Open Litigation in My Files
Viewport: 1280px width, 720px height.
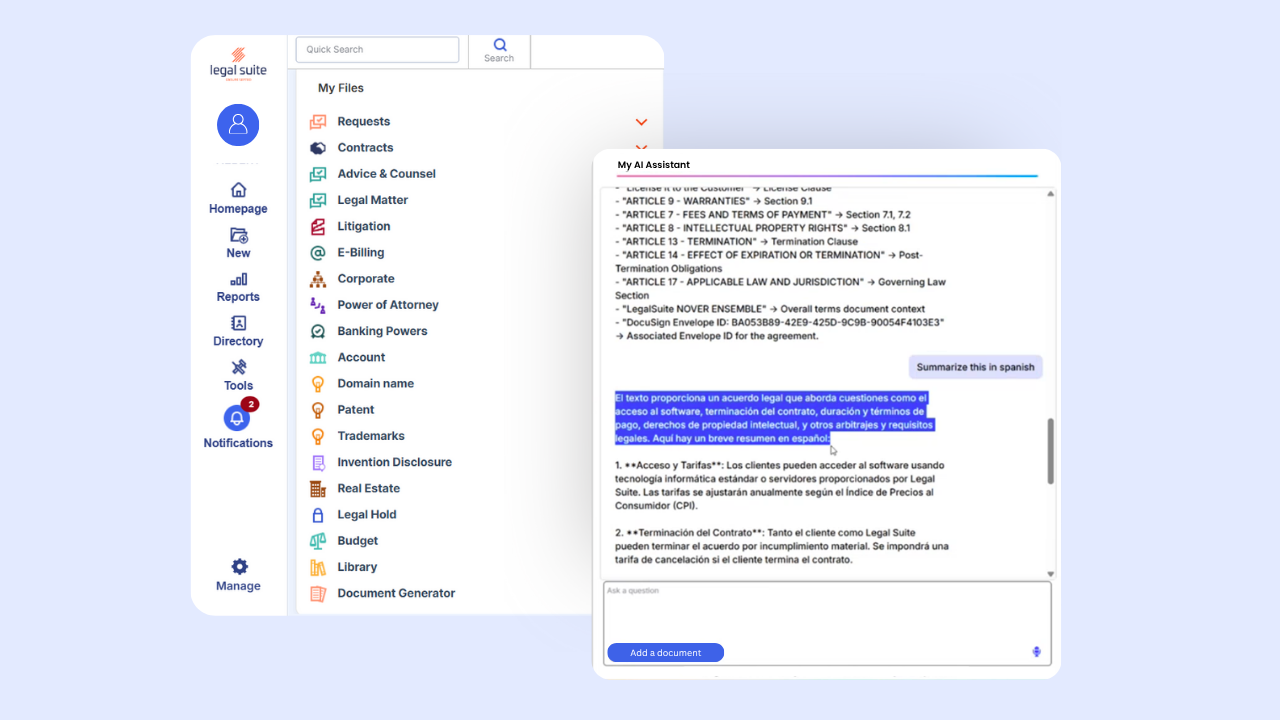(x=363, y=226)
